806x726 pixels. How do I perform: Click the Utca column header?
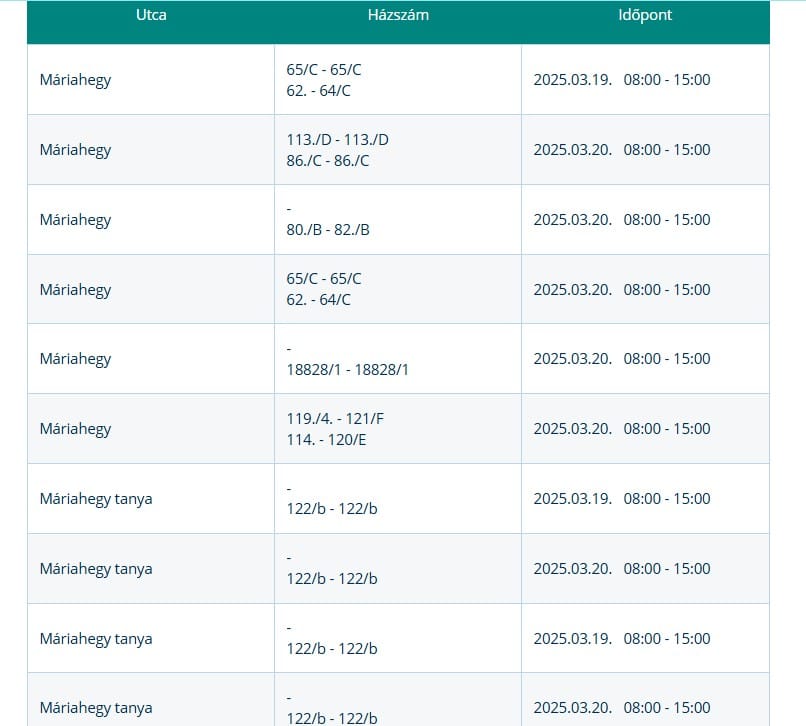[151, 16]
